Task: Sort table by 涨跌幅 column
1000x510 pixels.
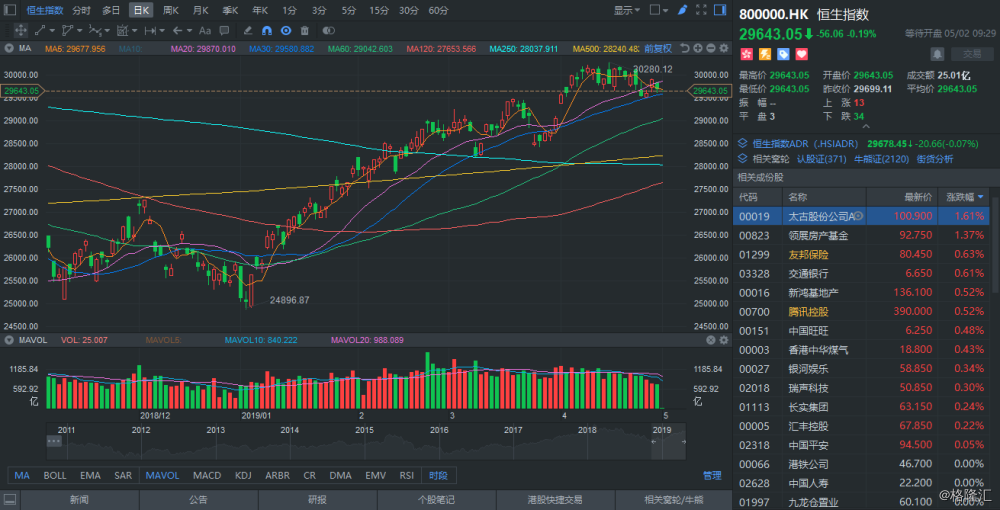Action: (x=964, y=197)
